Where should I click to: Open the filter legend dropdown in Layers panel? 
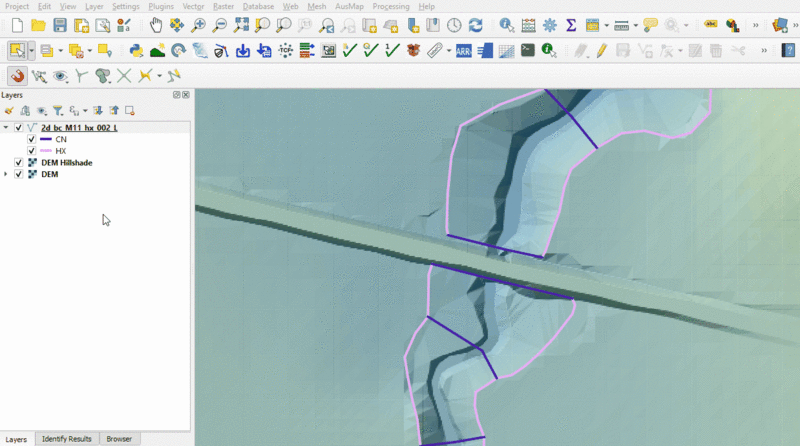[x=59, y=110]
